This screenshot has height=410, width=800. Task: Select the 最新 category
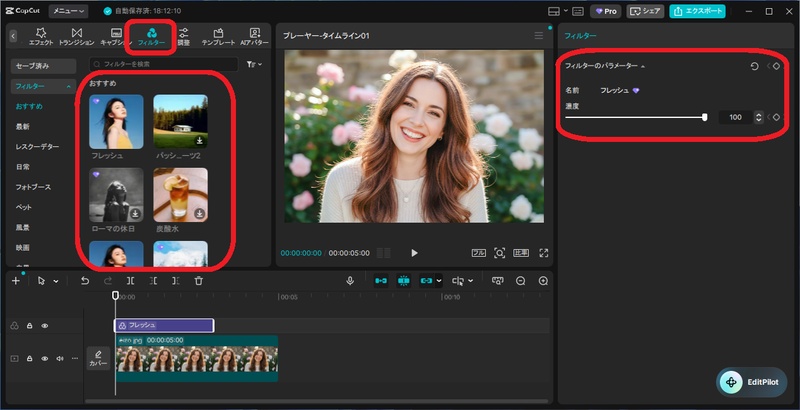tap(22, 126)
